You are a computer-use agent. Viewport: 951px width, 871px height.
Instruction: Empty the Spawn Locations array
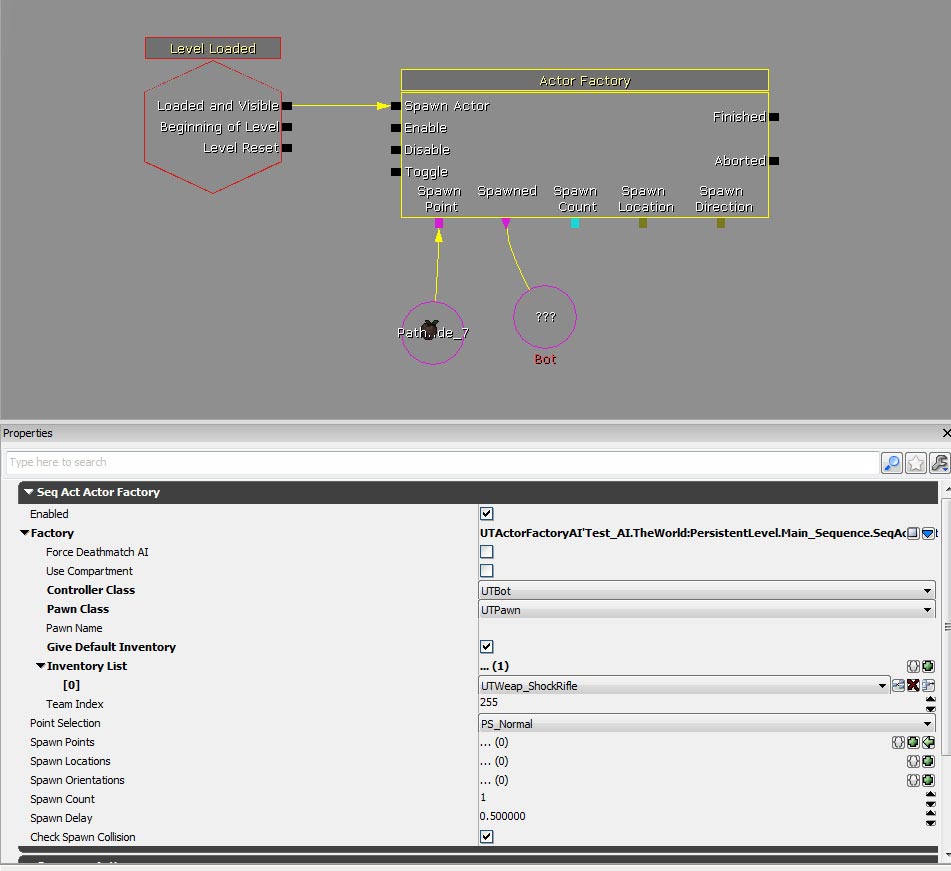coord(913,762)
